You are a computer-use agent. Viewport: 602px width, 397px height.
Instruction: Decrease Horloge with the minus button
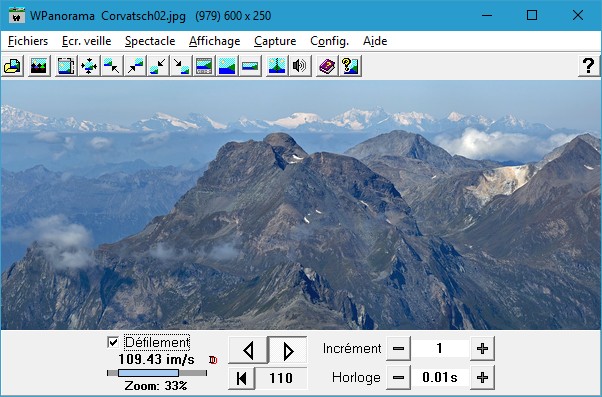398,377
